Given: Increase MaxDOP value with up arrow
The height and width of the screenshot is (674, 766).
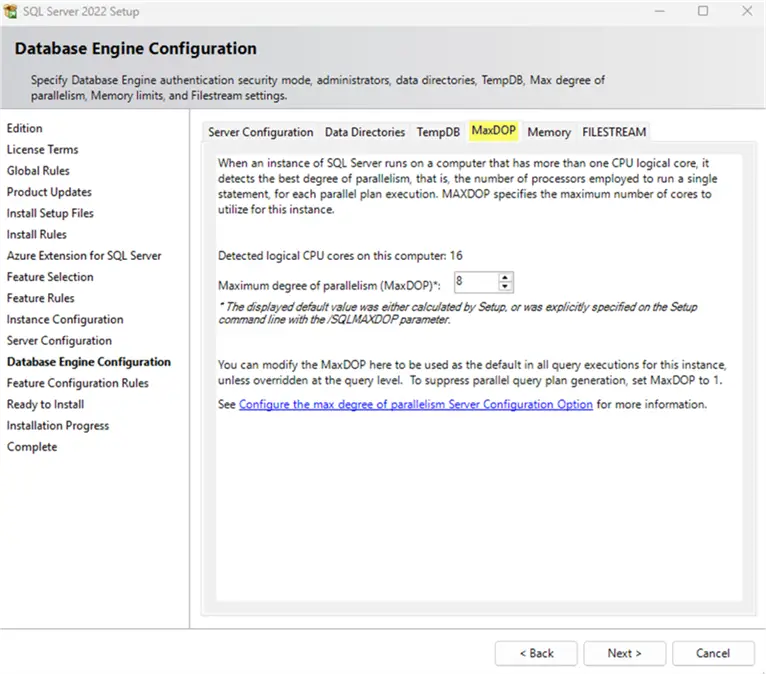Looking at the screenshot, I should [505, 278].
